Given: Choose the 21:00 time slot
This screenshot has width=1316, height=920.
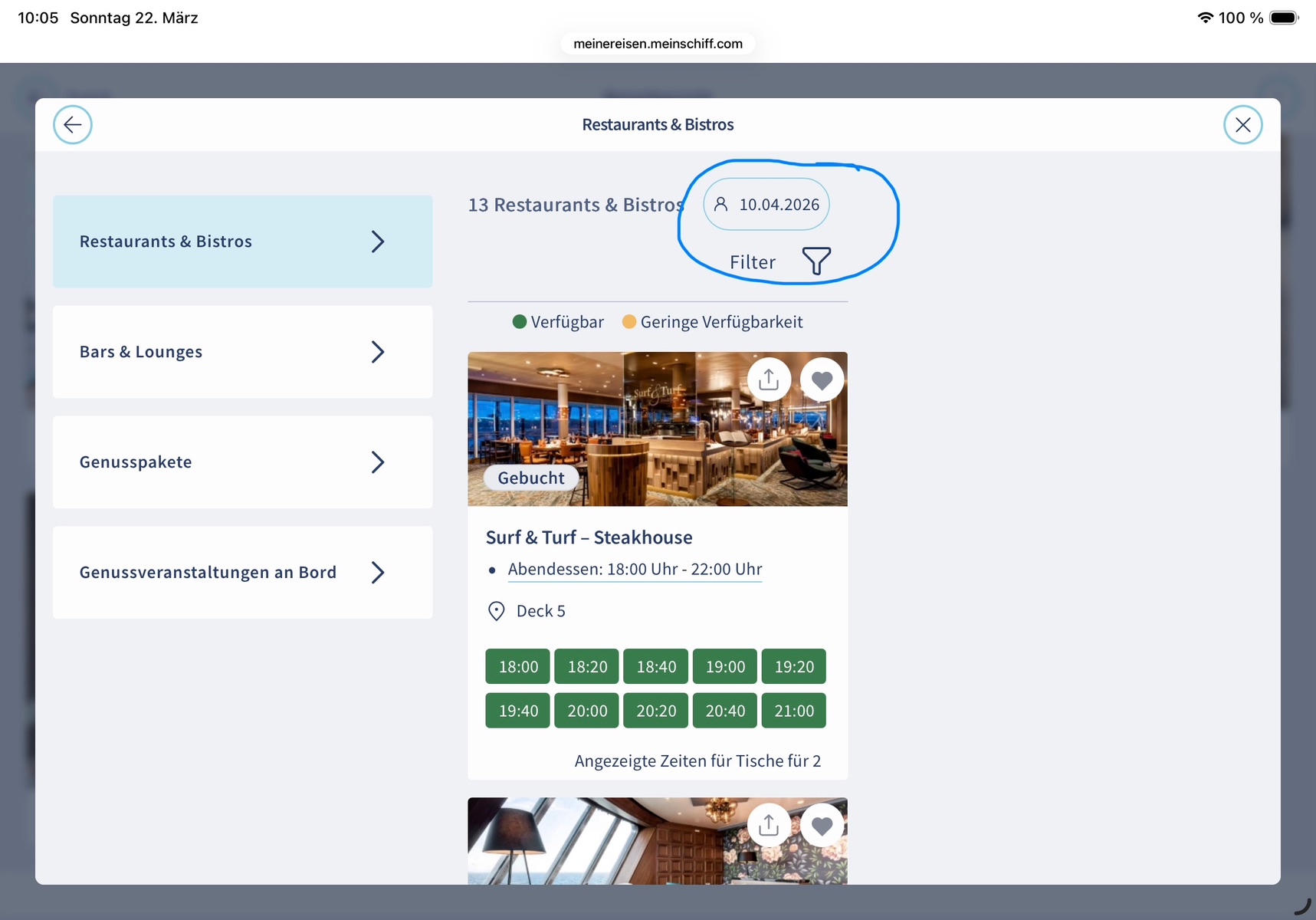Looking at the screenshot, I should point(793,711).
